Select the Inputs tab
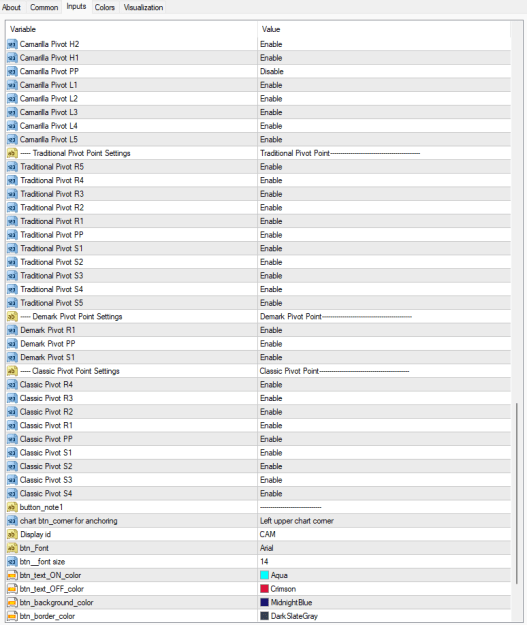 click(x=76, y=6)
